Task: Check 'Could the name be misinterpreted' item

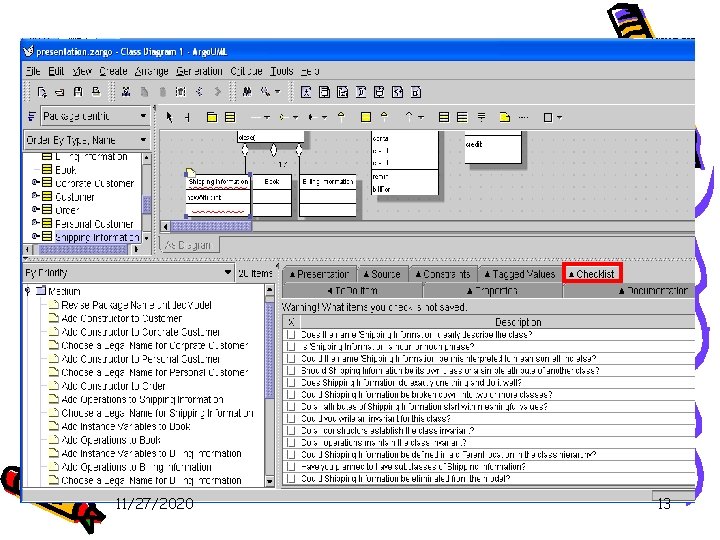Action: [291, 358]
